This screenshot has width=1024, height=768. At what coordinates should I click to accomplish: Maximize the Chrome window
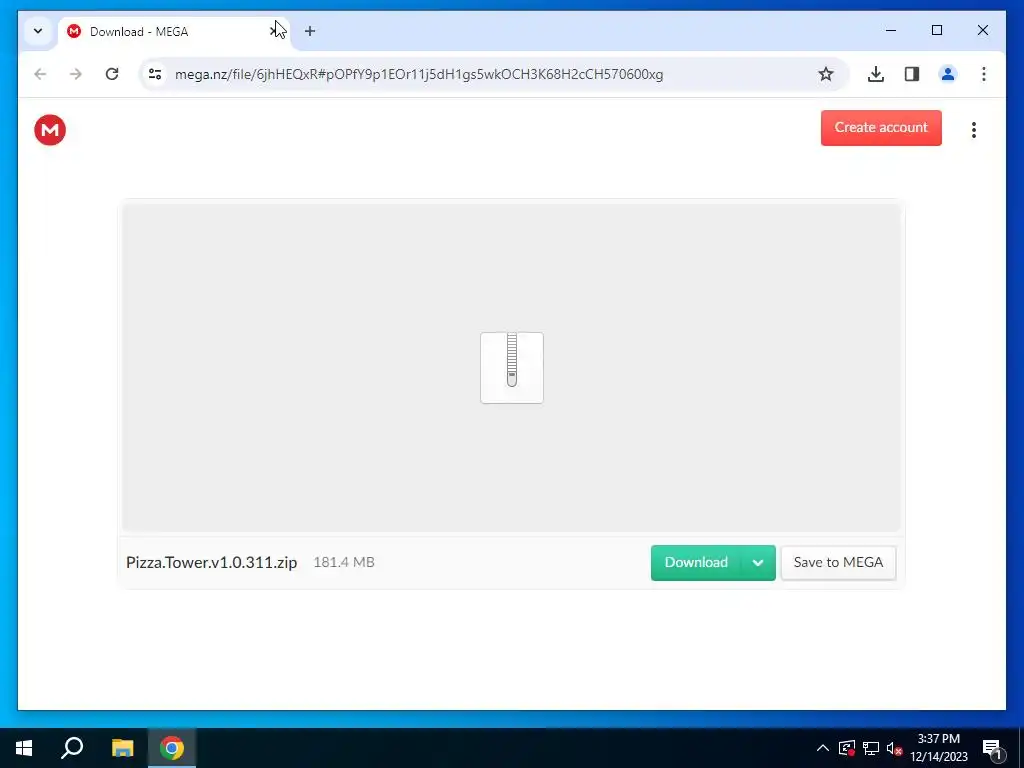pyautogui.click(x=936, y=30)
